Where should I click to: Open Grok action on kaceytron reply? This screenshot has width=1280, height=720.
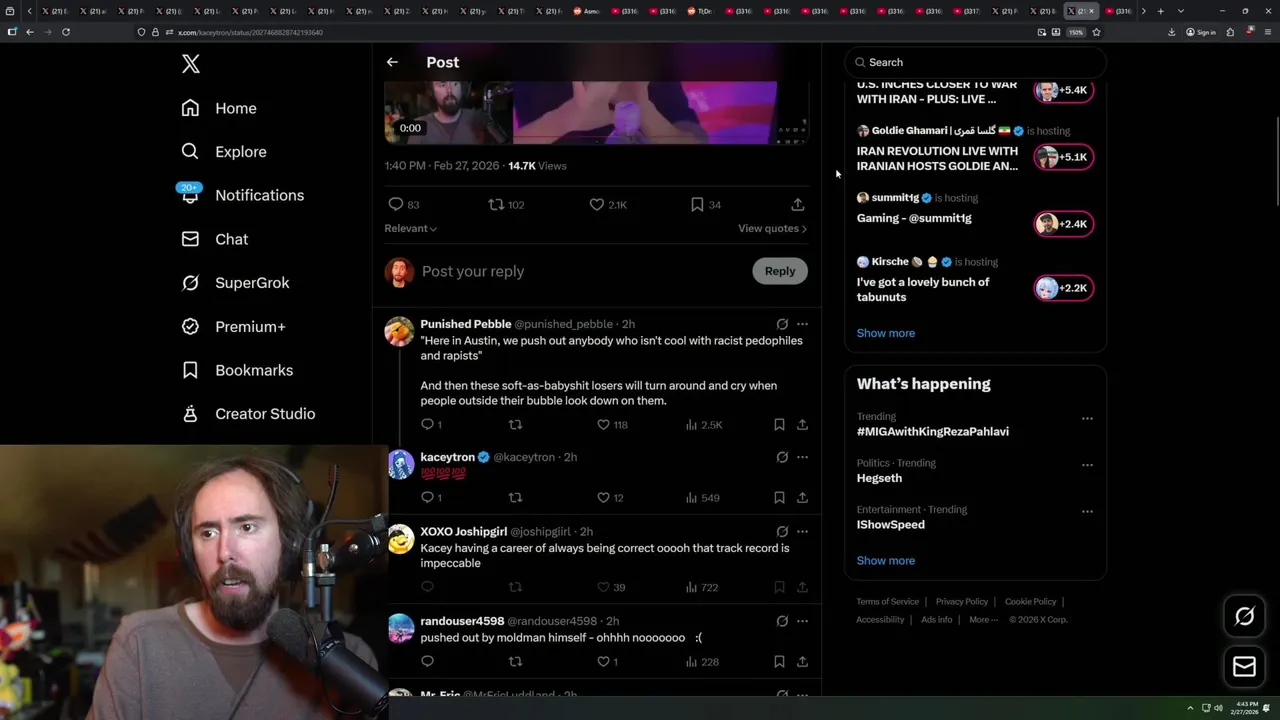pyautogui.click(x=782, y=457)
